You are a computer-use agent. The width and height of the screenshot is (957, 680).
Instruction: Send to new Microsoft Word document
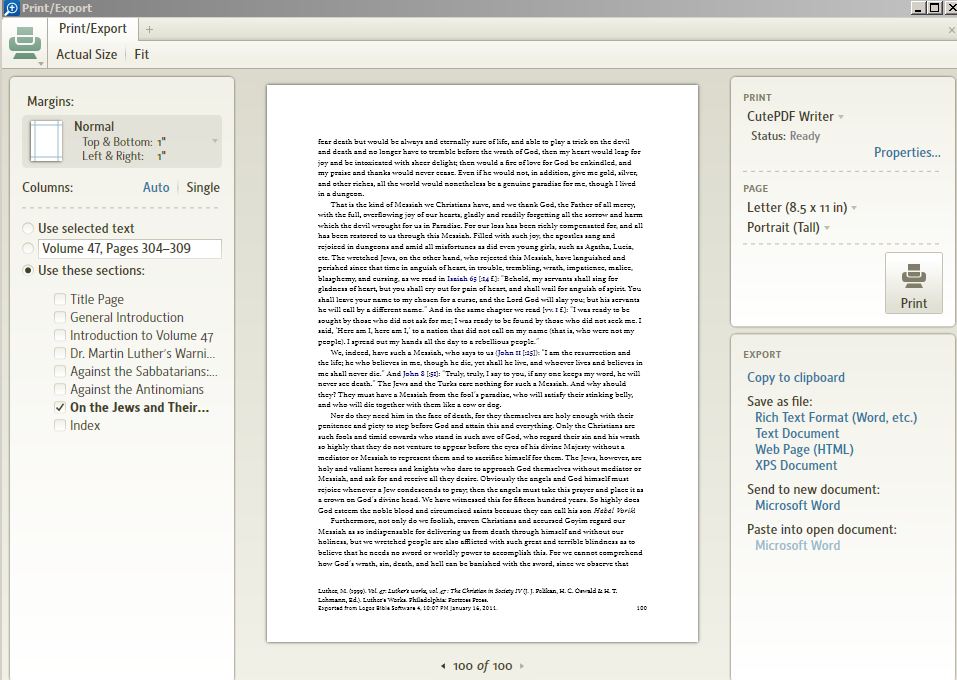click(797, 505)
